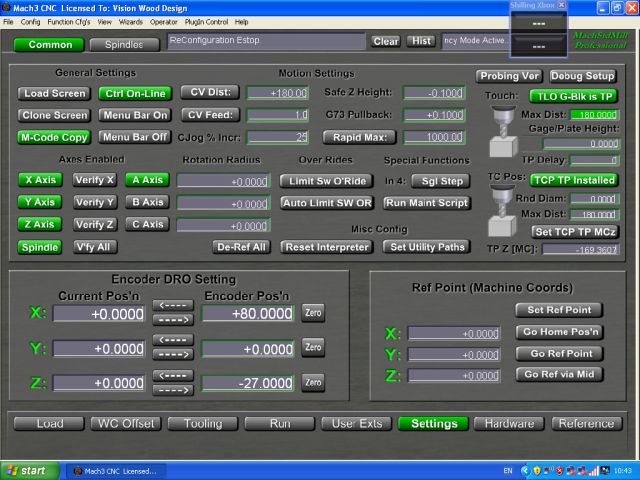The width and height of the screenshot is (640, 480).
Task: Open the Reference screen tab
Action: click(587, 424)
